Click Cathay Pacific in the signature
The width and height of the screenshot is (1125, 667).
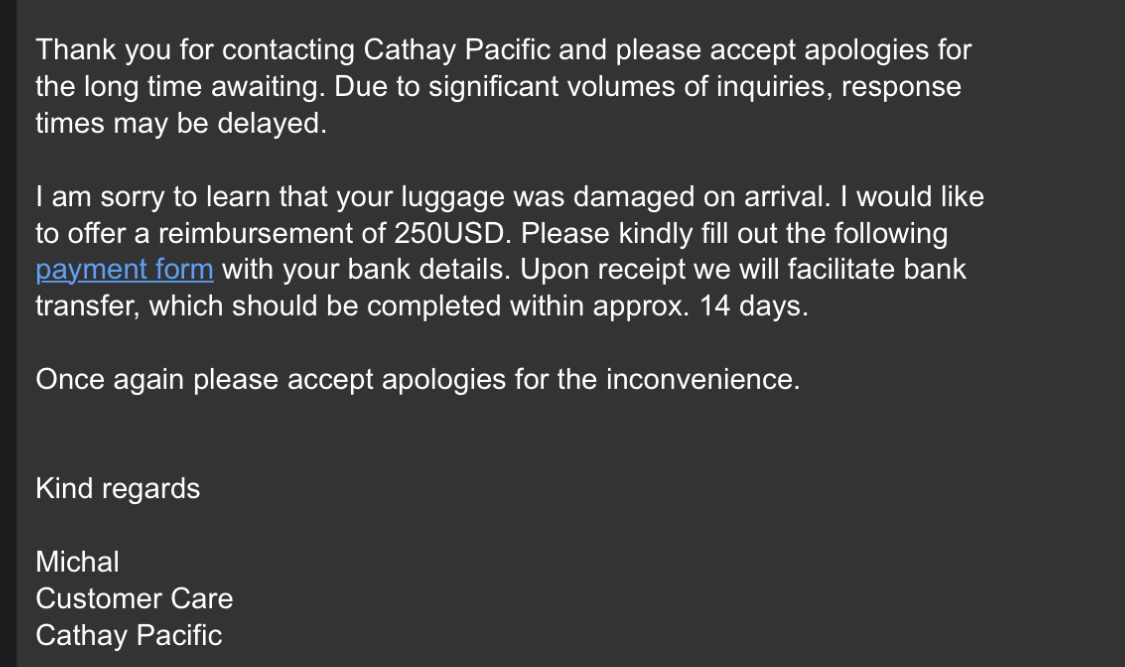point(128,636)
